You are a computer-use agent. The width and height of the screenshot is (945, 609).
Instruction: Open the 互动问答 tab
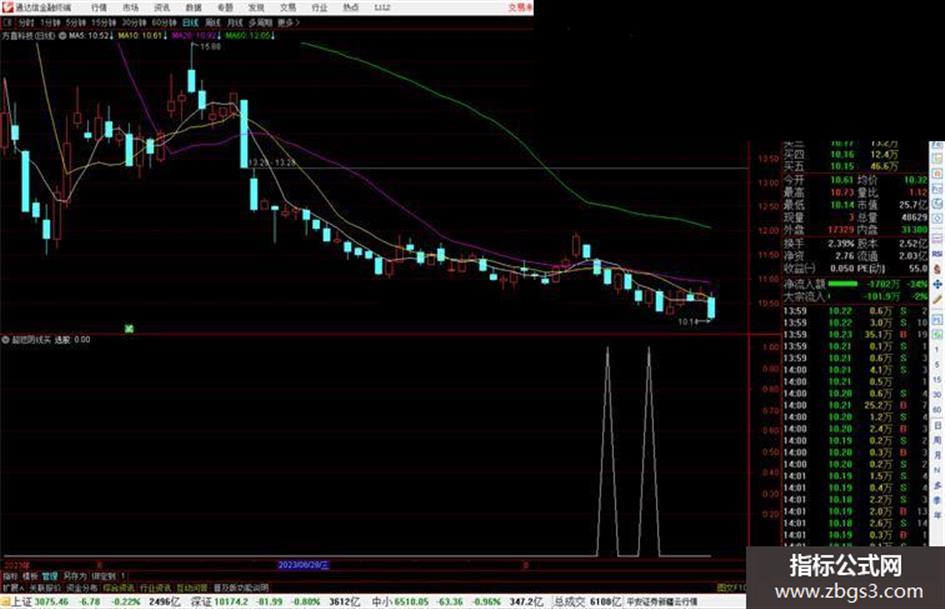click(x=192, y=587)
